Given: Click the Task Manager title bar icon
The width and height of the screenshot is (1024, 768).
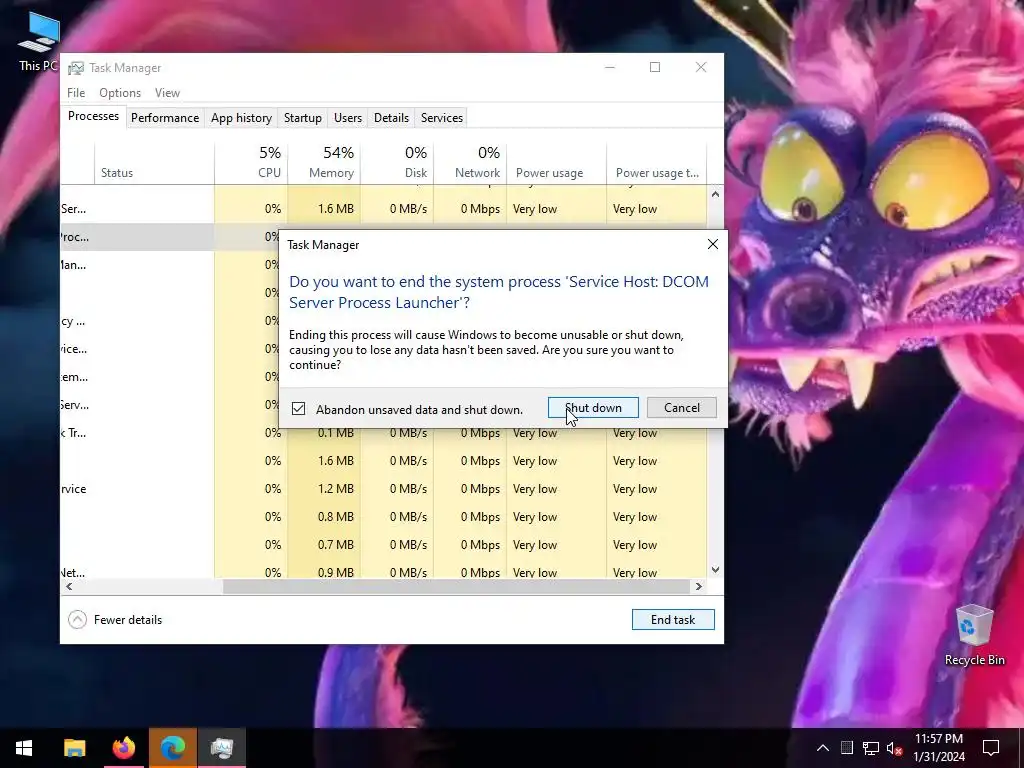Looking at the screenshot, I should tap(76, 68).
